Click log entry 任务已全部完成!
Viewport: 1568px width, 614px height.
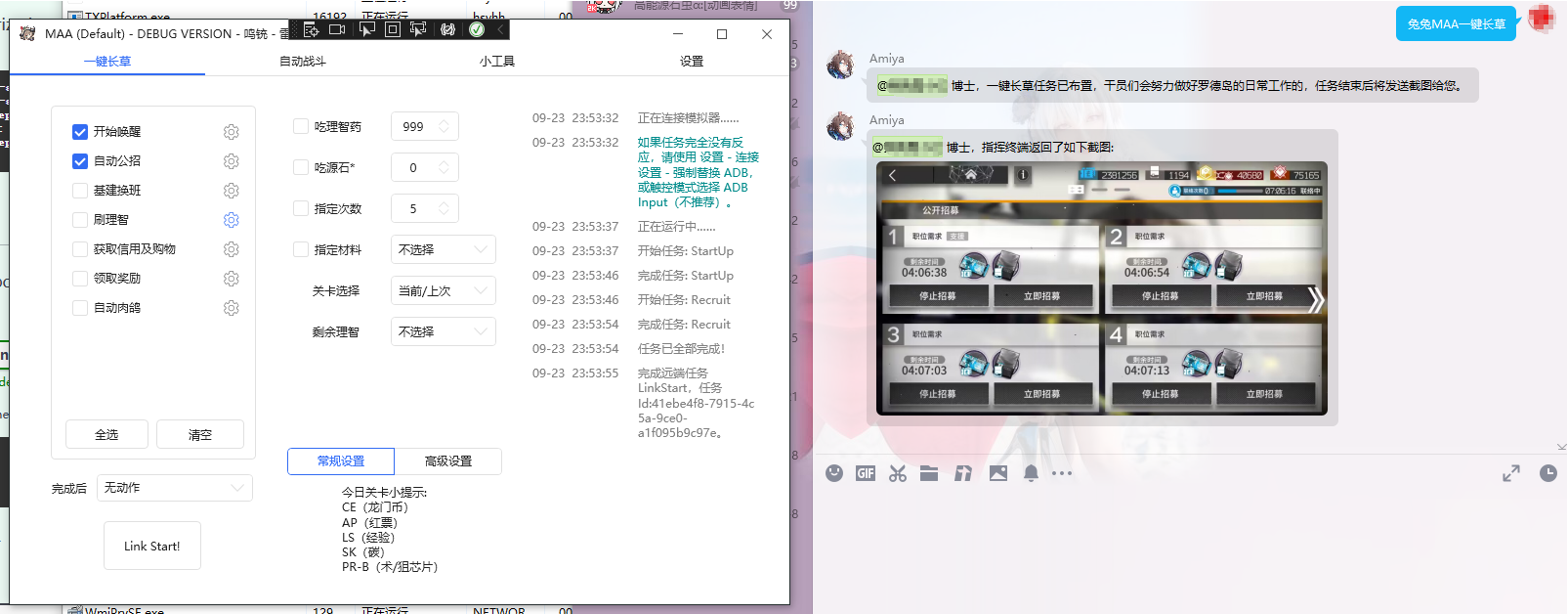click(681, 348)
